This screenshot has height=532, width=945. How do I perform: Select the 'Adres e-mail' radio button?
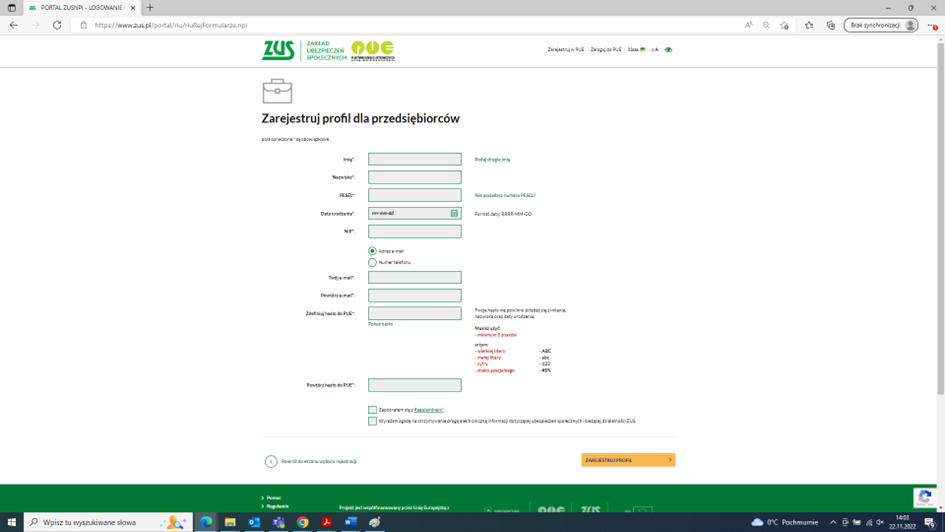click(372, 251)
